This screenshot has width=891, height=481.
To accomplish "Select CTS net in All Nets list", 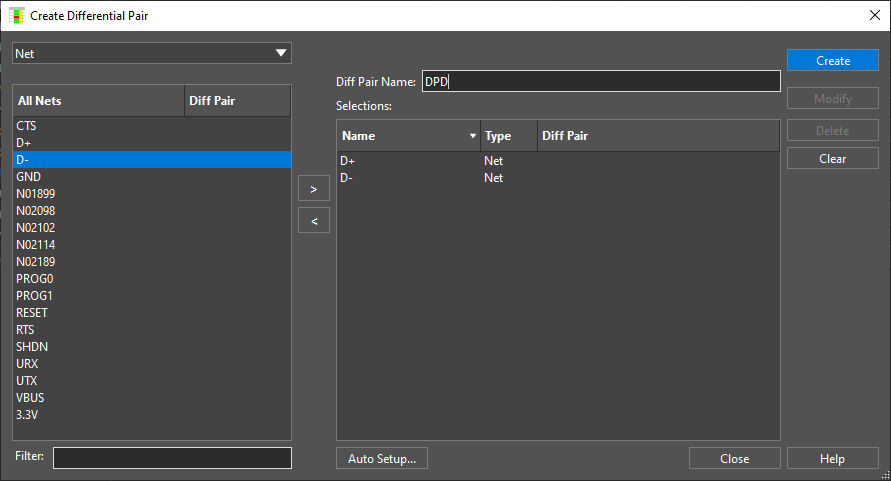I will (x=152, y=126).
